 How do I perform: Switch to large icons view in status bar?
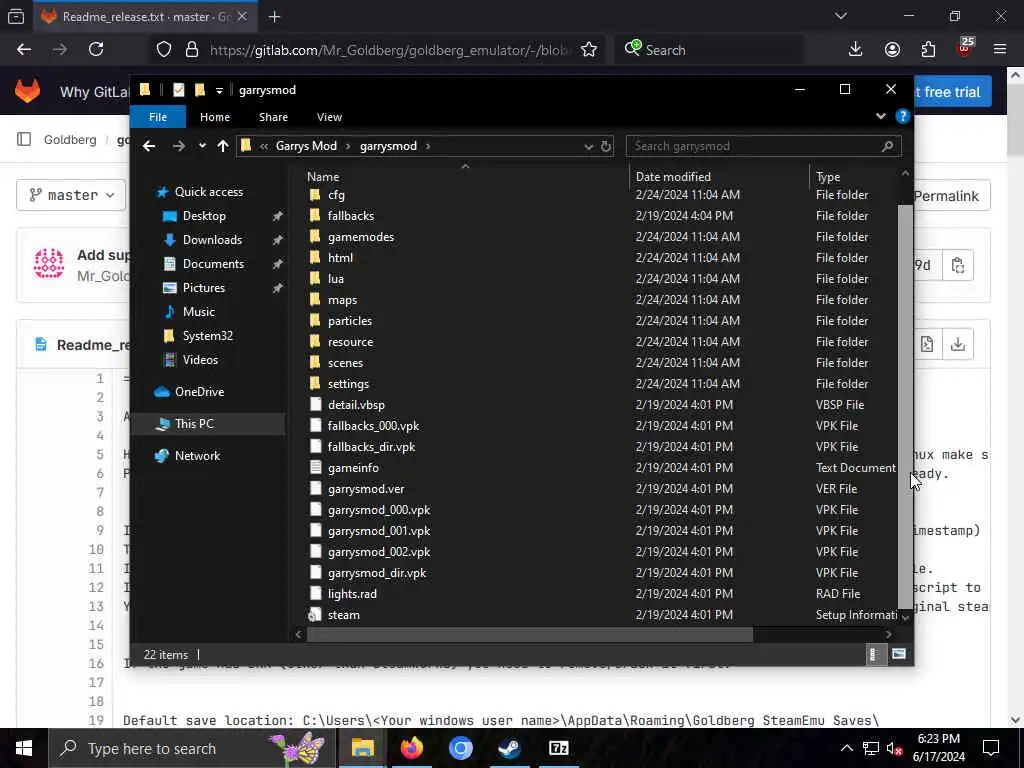[x=899, y=654]
